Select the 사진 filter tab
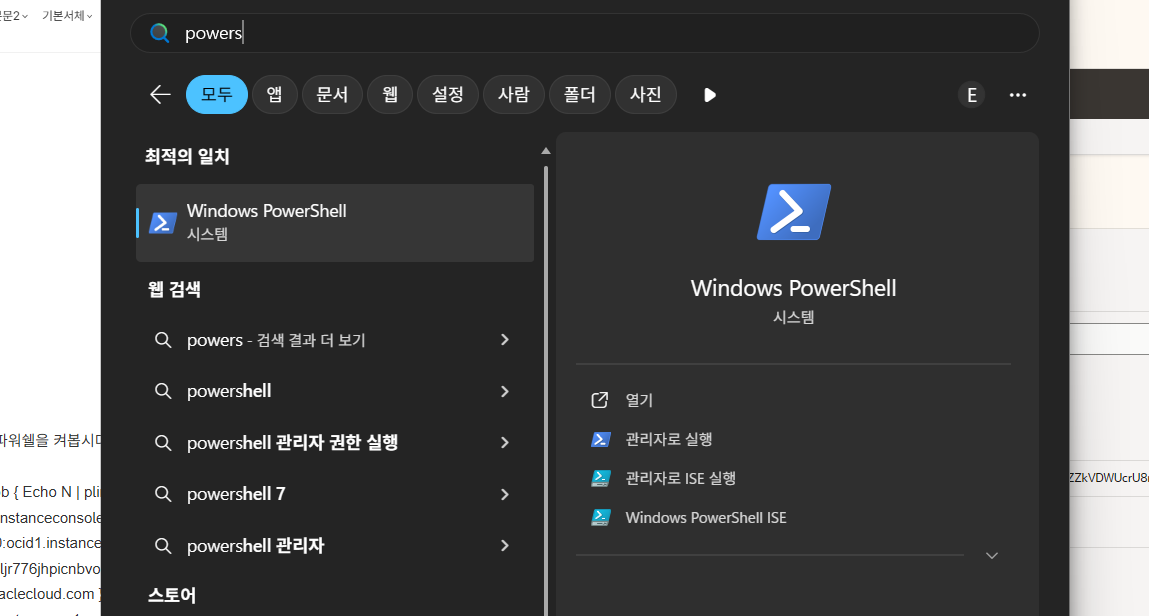The height and width of the screenshot is (616, 1149). pyautogui.click(x=646, y=94)
